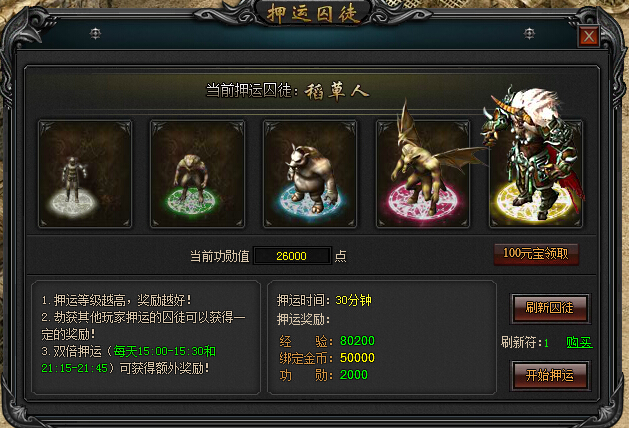Click the left decorative bolt icon
Image resolution: width=629 pixels, height=428 pixels.
click(95, 34)
